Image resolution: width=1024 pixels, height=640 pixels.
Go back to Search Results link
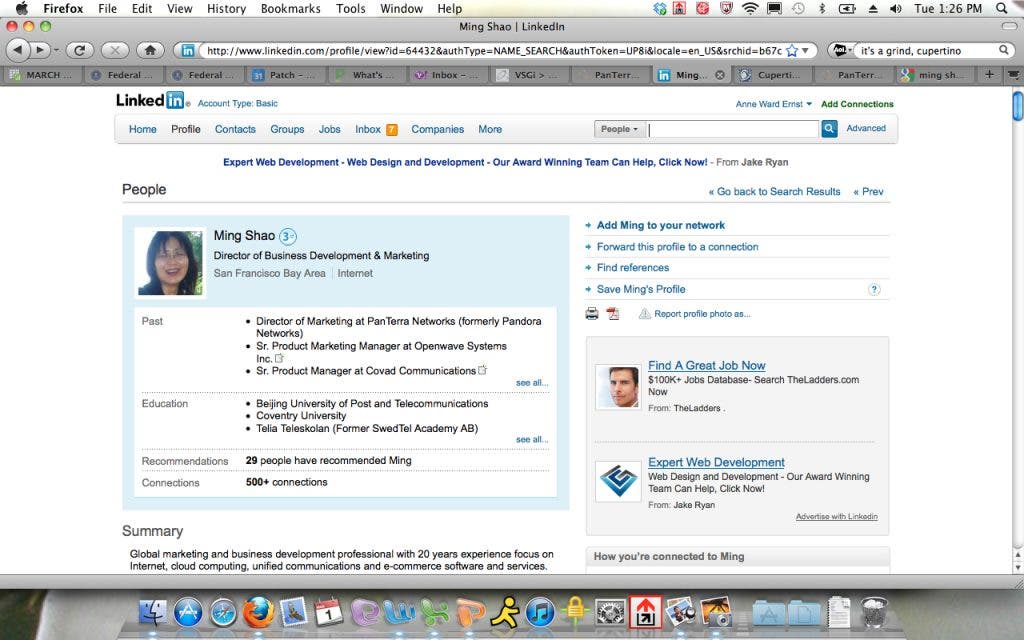coord(775,191)
